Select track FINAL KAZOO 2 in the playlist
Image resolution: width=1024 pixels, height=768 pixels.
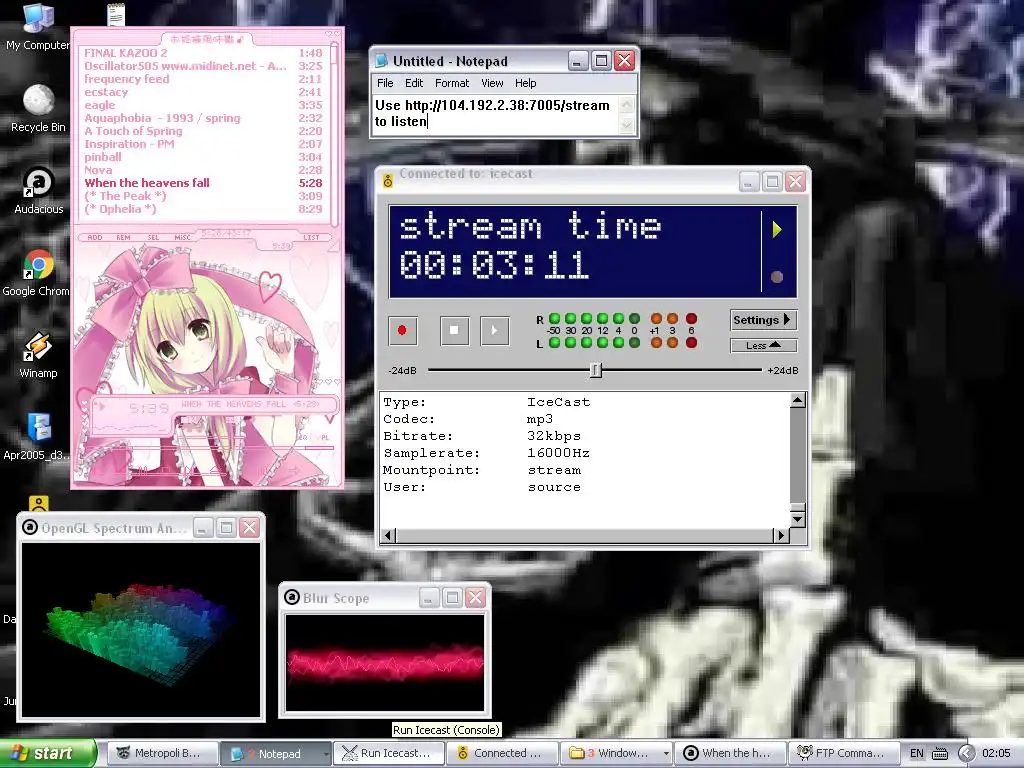pyautogui.click(x=203, y=53)
